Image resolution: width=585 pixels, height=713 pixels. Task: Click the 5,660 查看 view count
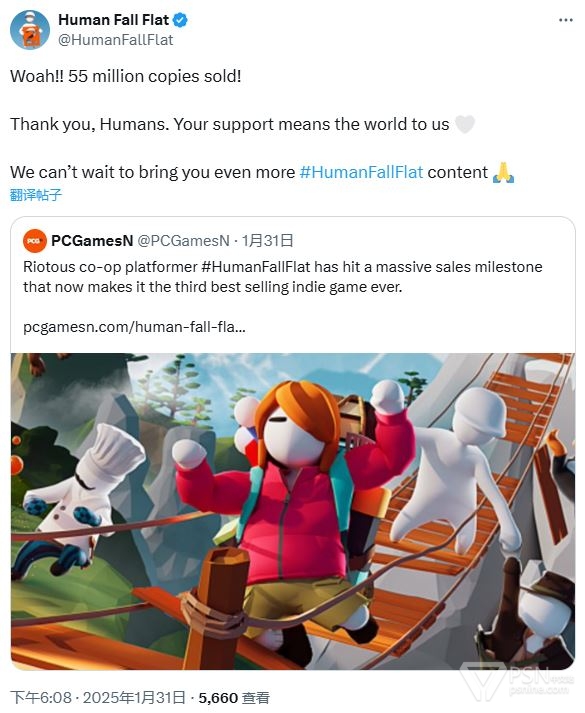pos(234,698)
